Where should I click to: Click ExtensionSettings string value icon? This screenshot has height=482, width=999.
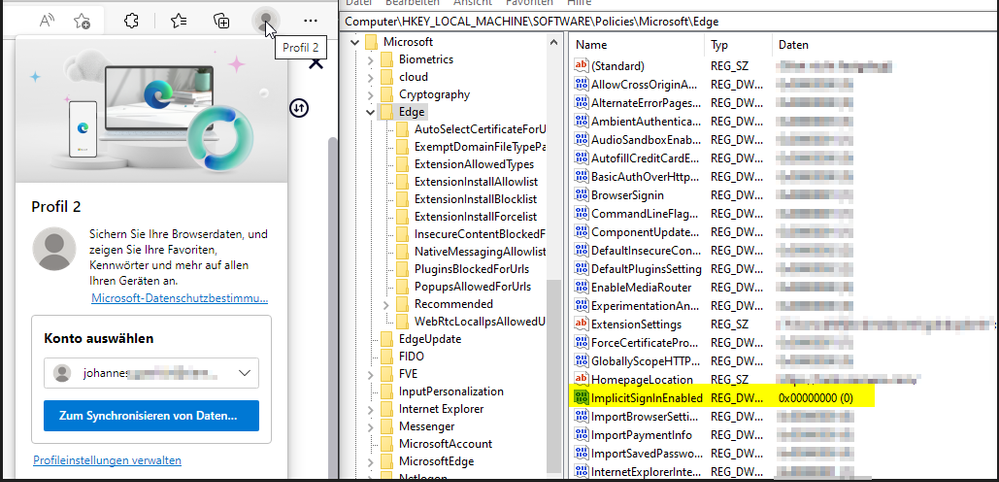click(x=581, y=324)
